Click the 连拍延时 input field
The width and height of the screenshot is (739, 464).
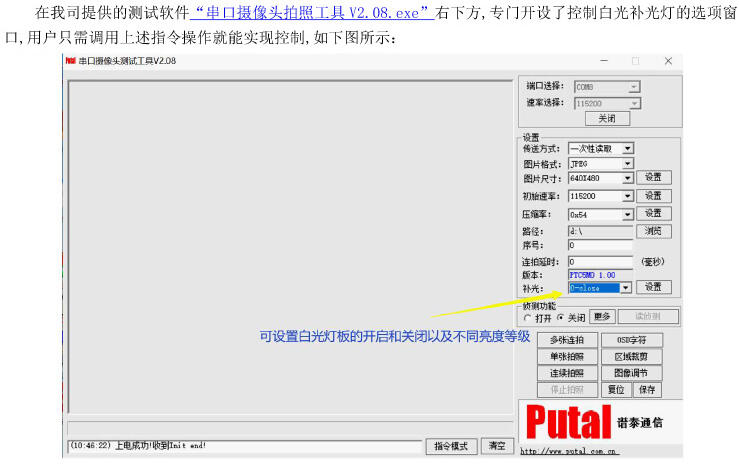click(600, 261)
